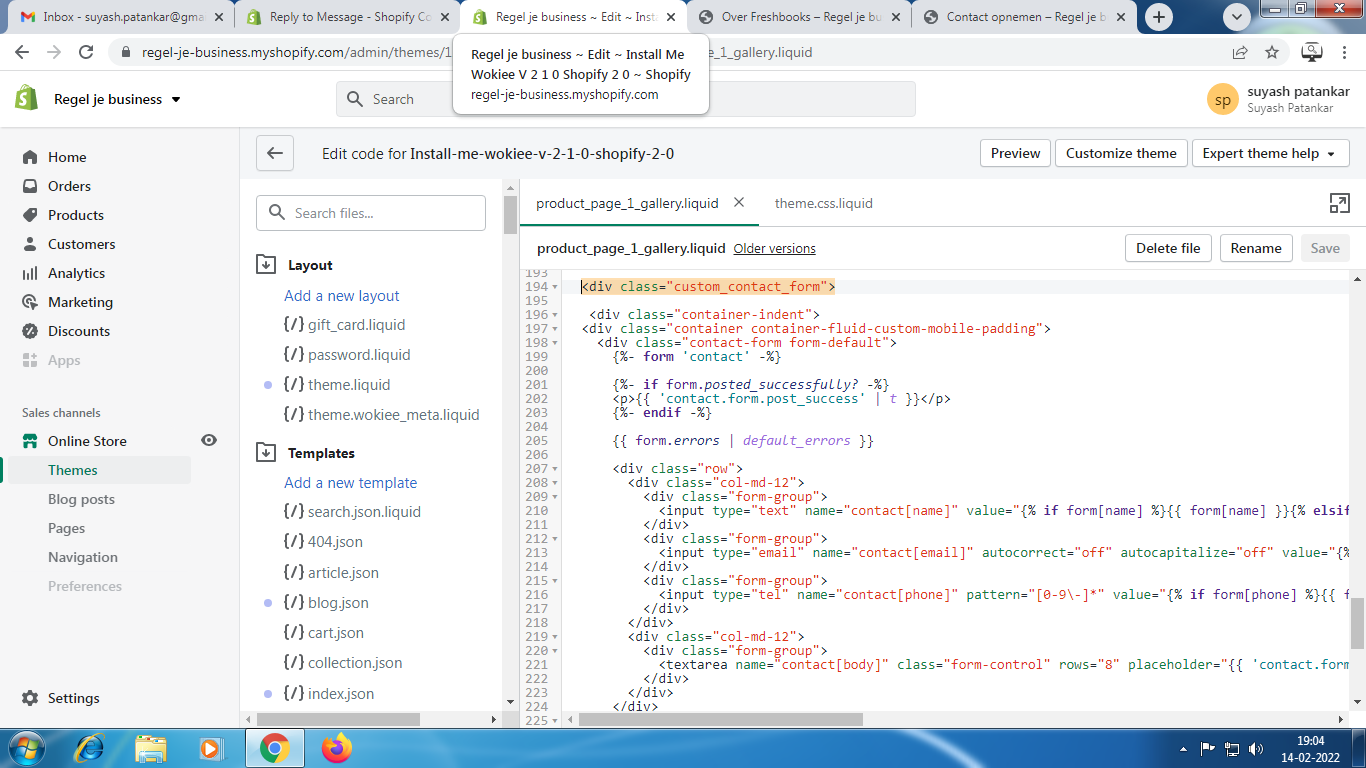Click the Orders icon in sidebar
The height and width of the screenshot is (768, 1366).
pos(30,186)
